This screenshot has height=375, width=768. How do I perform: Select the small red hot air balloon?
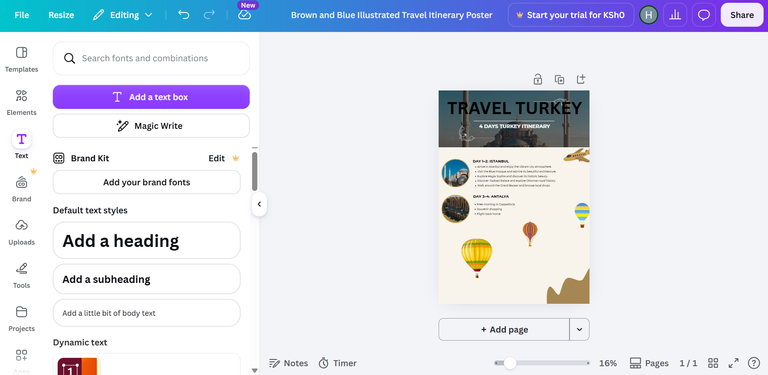pyautogui.click(x=530, y=234)
